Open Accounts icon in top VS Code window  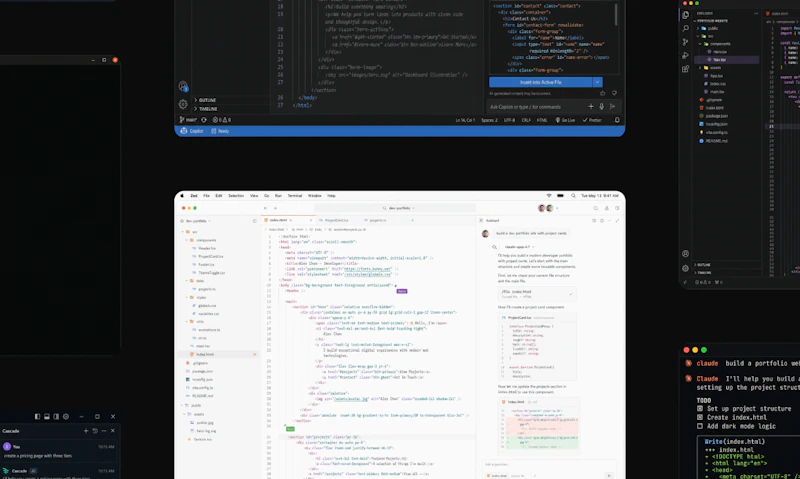pyautogui.click(x=183, y=86)
